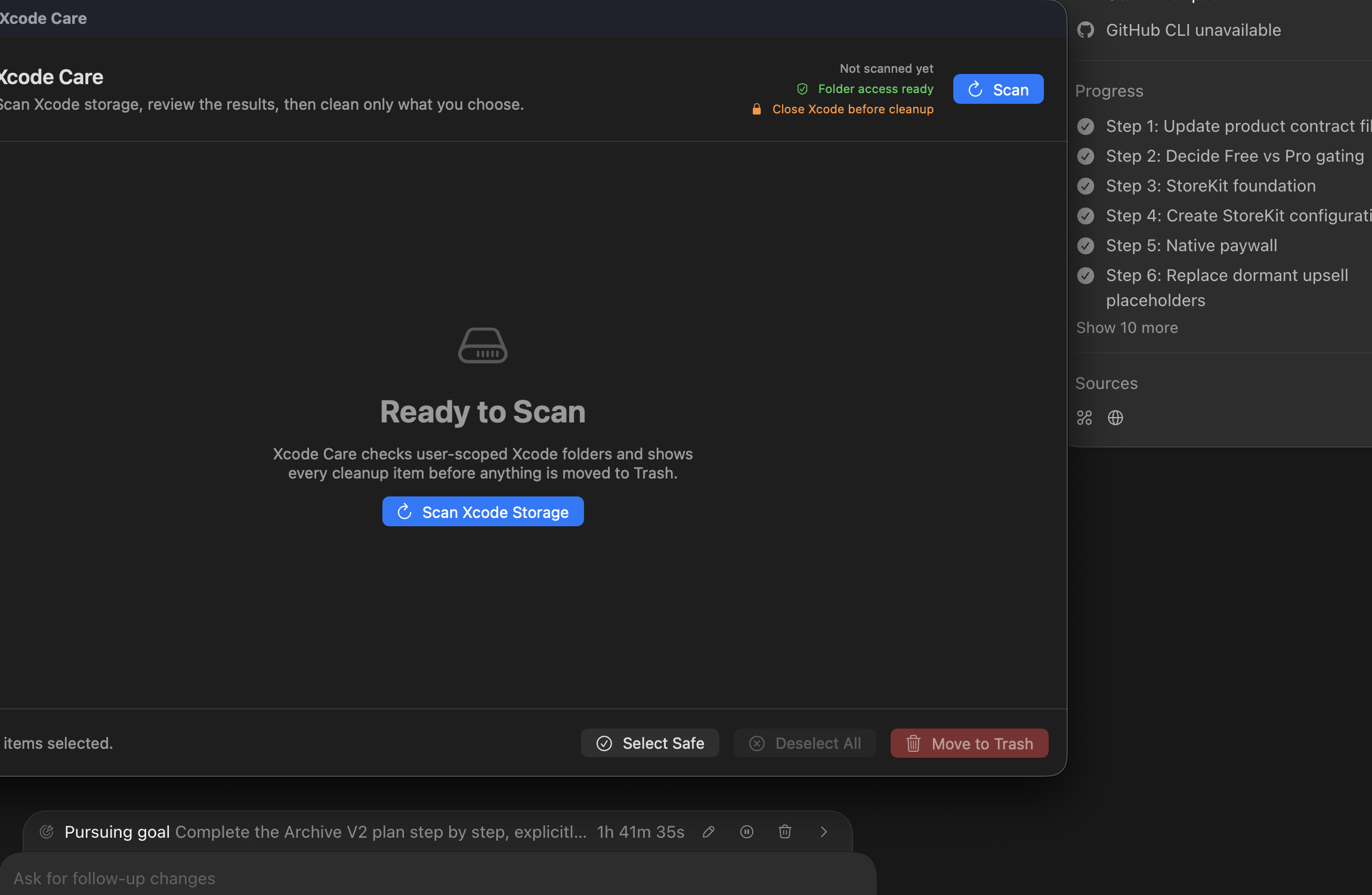Delete the goal with trash icon
The width and height of the screenshot is (1372, 895).
(785, 832)
